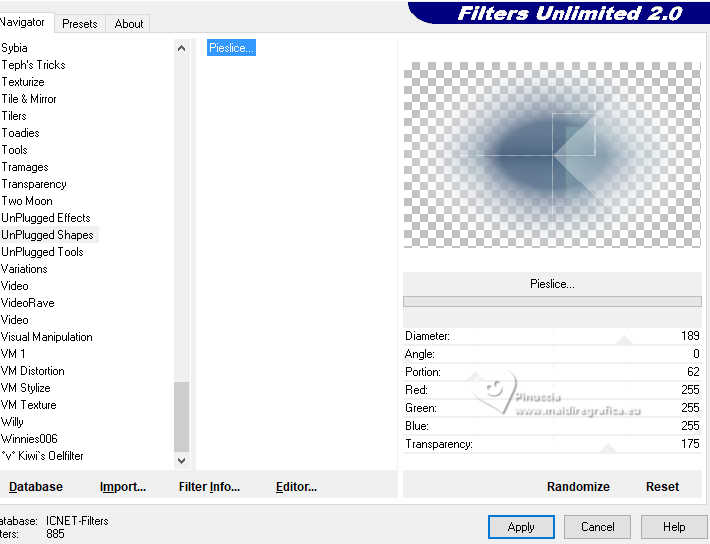
Task: Click the Import... button
Action: click(x=123, y=486)
